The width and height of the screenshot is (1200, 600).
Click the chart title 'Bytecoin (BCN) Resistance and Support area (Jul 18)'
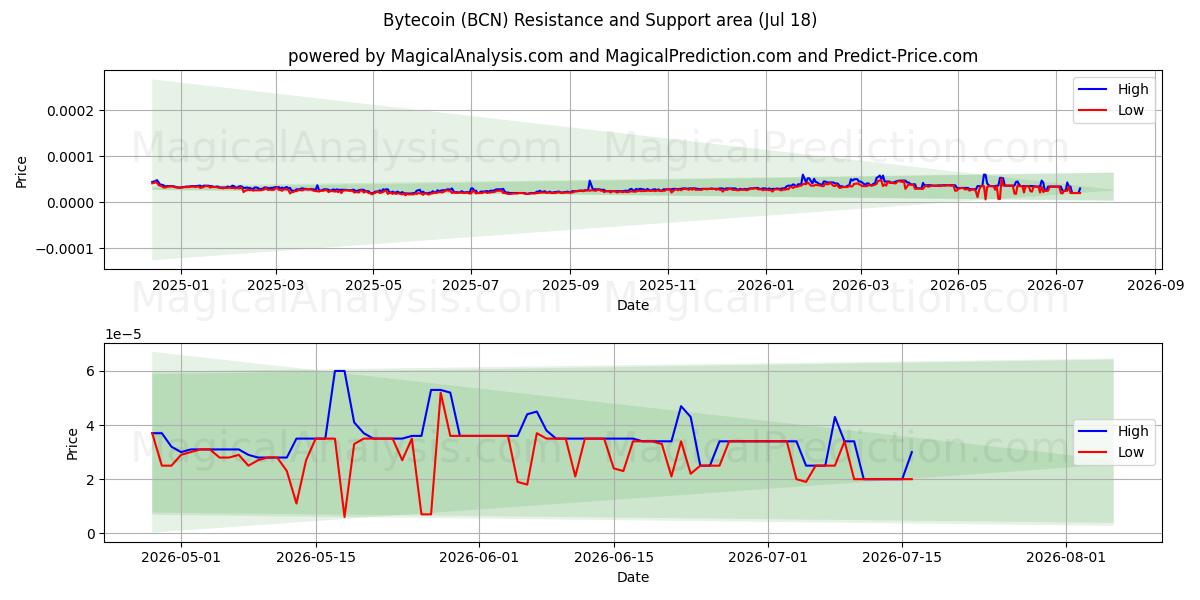(x=600, y=20)
